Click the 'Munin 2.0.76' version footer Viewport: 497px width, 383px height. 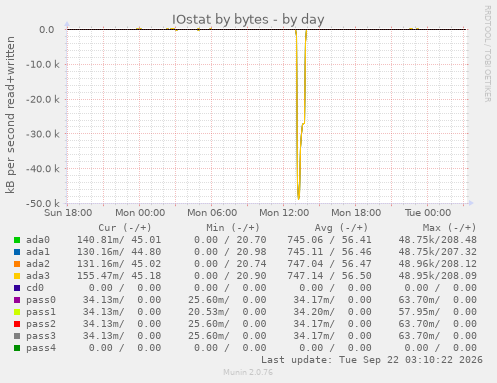click(248, 372)
